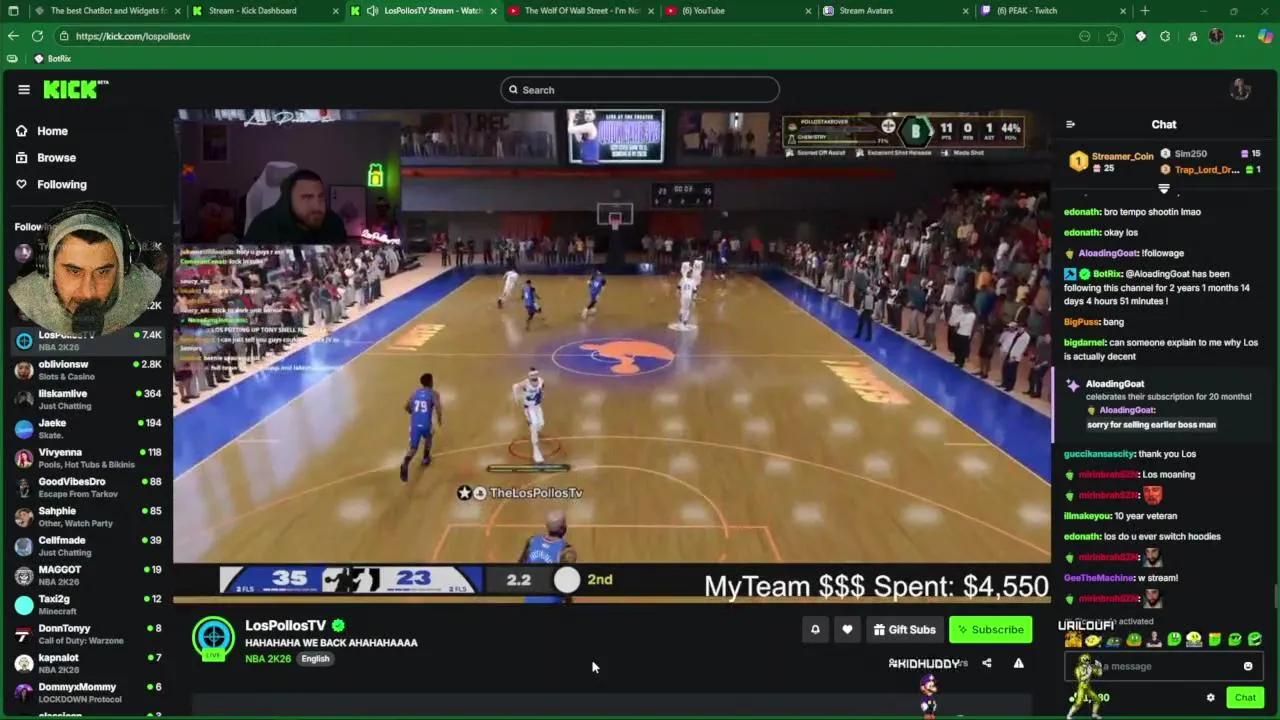Click the browser profile picture icon

(x=1216, y=36)
